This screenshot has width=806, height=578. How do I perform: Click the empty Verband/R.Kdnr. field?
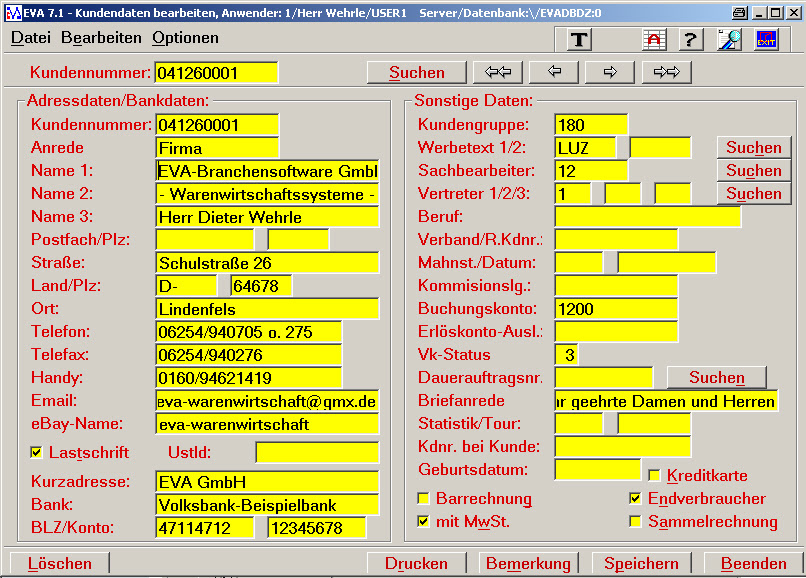tap(616, 240)
